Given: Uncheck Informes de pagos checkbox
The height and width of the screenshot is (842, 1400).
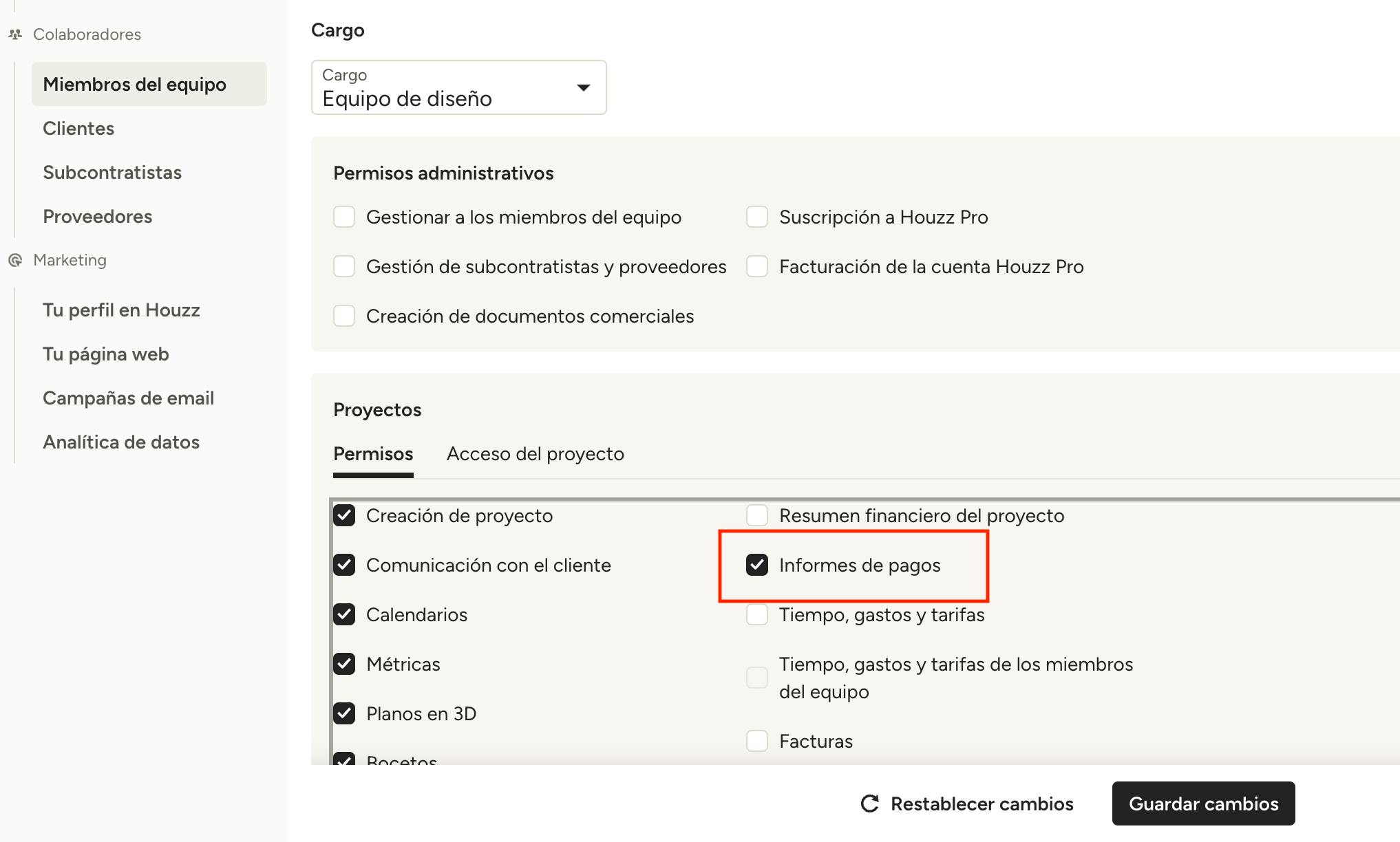Looking at the screenshot, I should tap(757, 565).
